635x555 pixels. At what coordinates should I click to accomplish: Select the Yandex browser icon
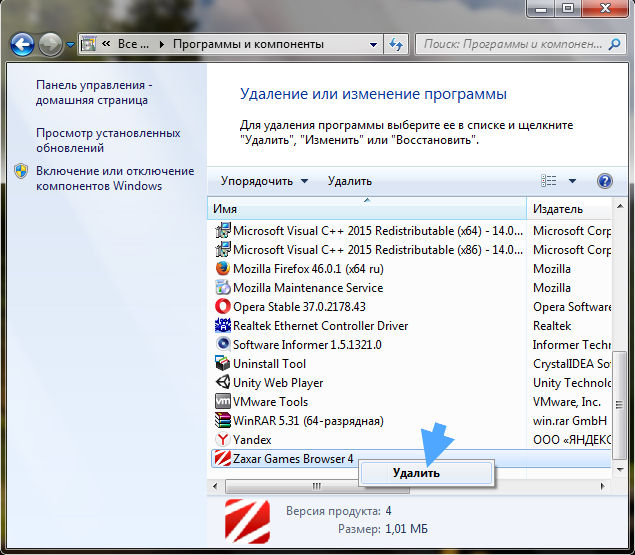click(223, 440)
